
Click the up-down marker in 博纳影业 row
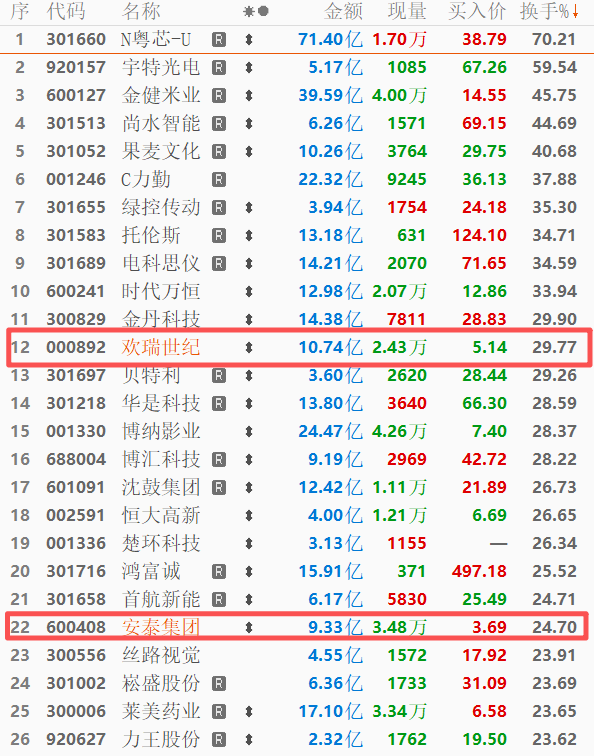tap(249, 431)
